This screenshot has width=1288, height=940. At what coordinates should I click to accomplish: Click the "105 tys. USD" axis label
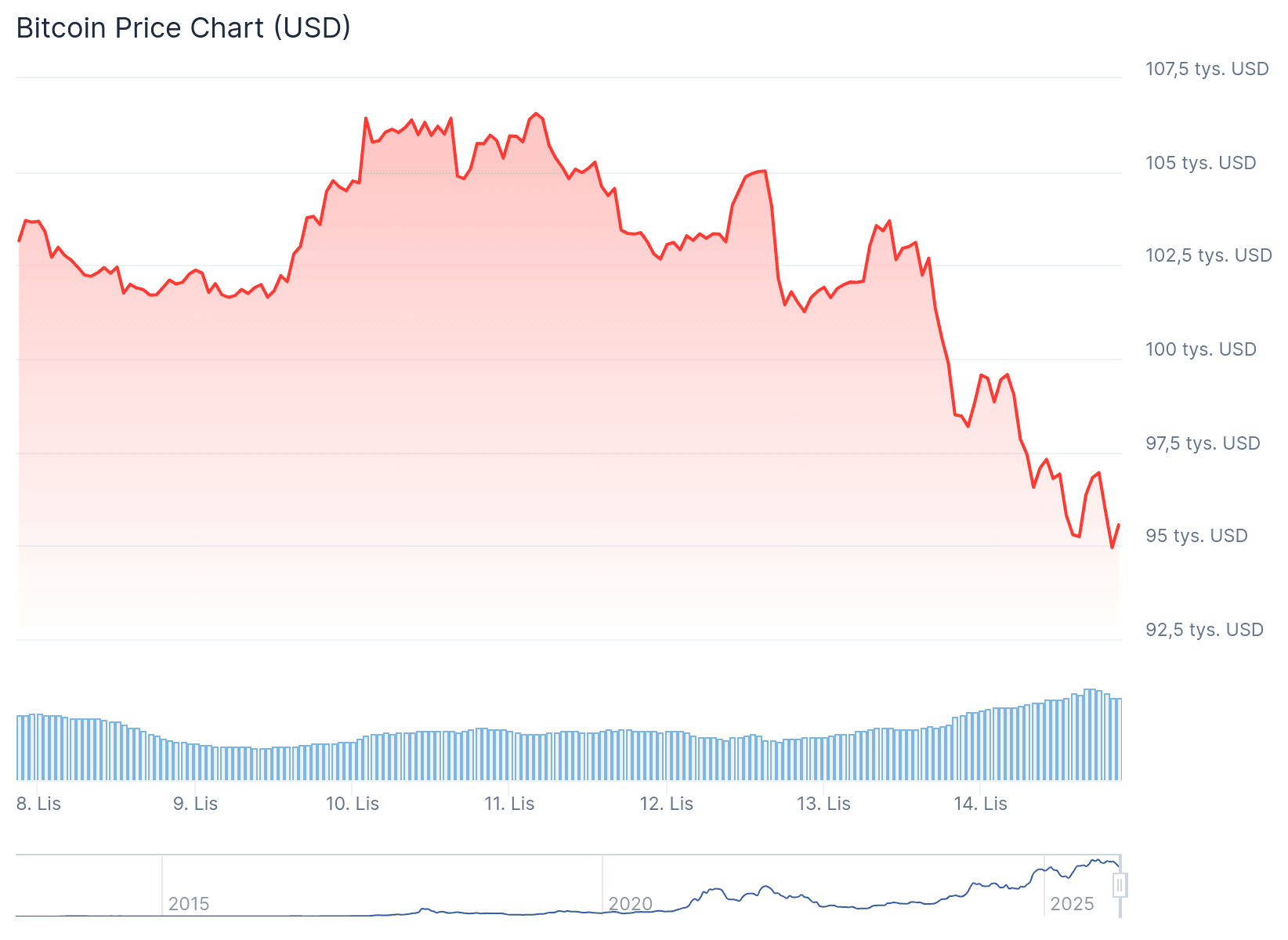pos(1200,163)
